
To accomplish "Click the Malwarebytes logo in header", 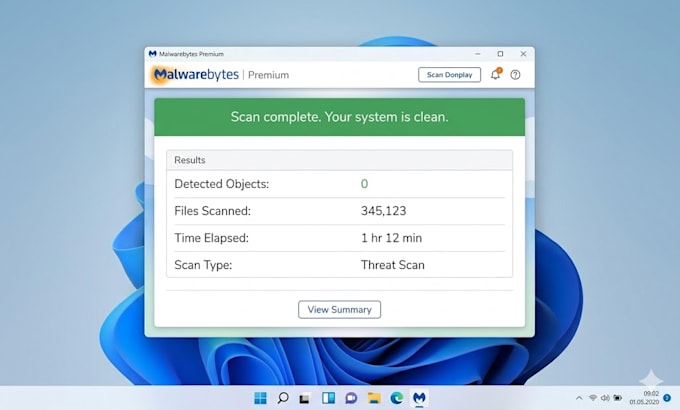I will pos(196,75).
